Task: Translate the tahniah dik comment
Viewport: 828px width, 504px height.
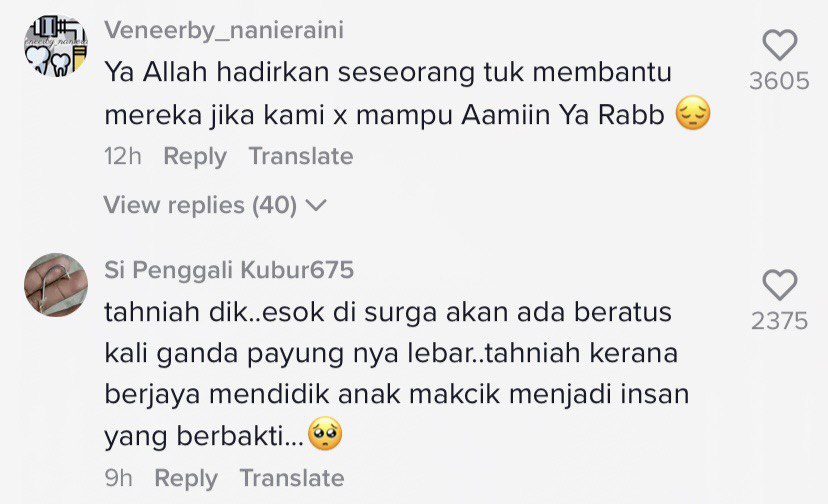Action: point(292,478)
